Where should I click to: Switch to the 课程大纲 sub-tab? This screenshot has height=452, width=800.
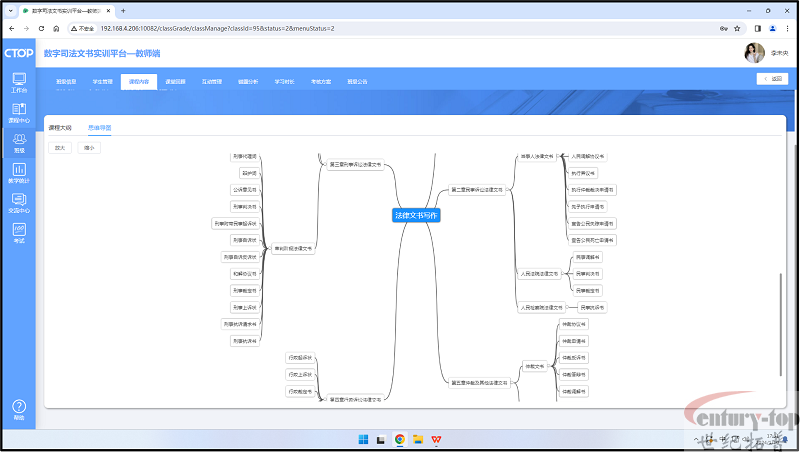(x=60, y=128)
